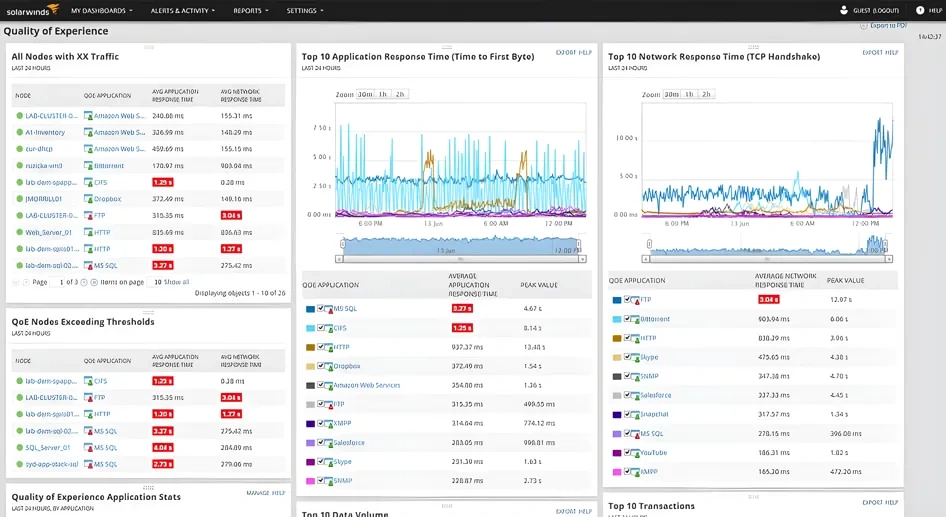Viewport: 946px width, 517px height.
Task: Go to next page in All Nodes pager
Action: tap(84, 282)
